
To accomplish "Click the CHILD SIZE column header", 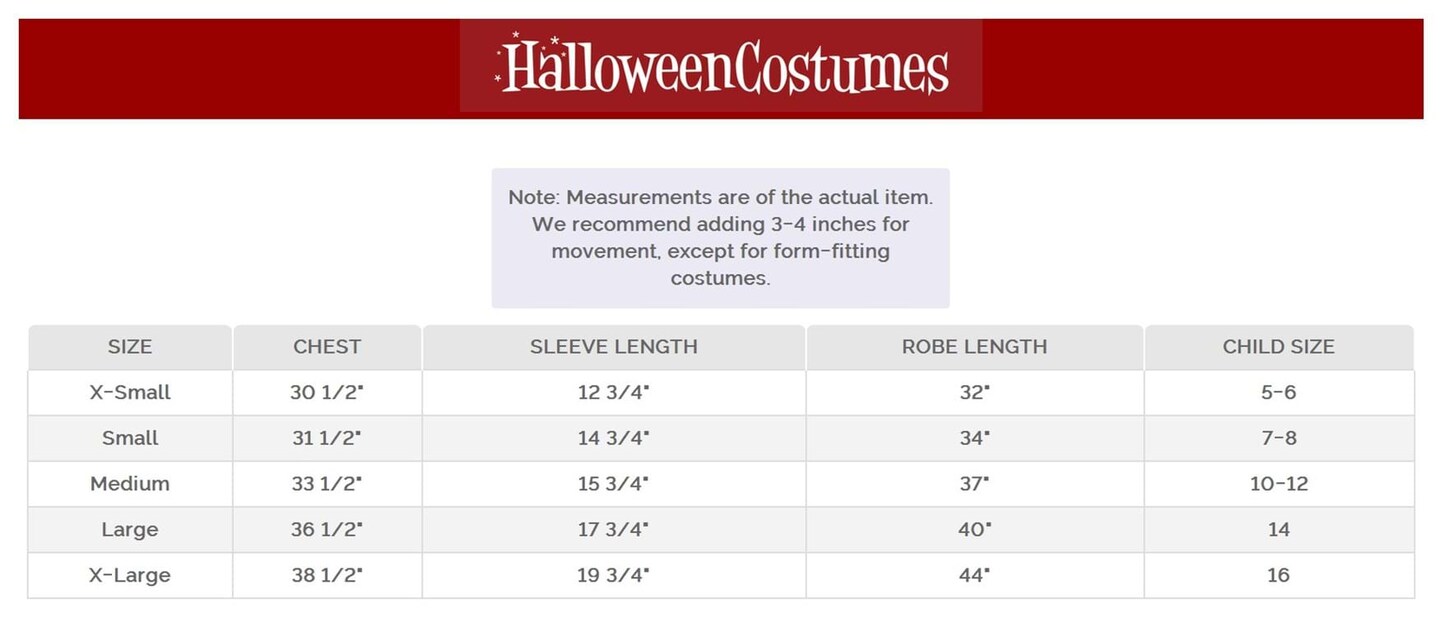I will point(1278,347).
